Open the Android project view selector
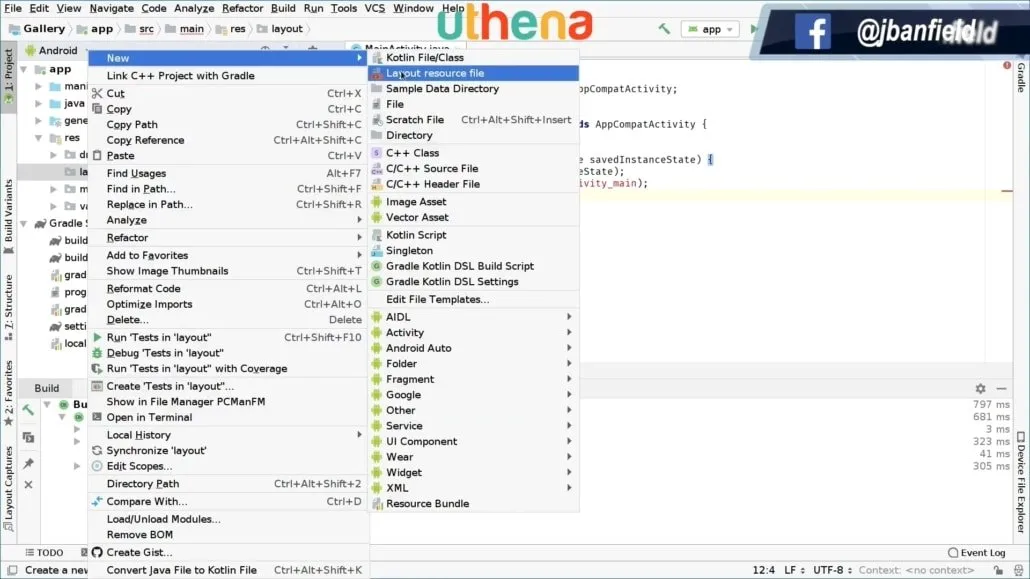 [x=58, y=50]
